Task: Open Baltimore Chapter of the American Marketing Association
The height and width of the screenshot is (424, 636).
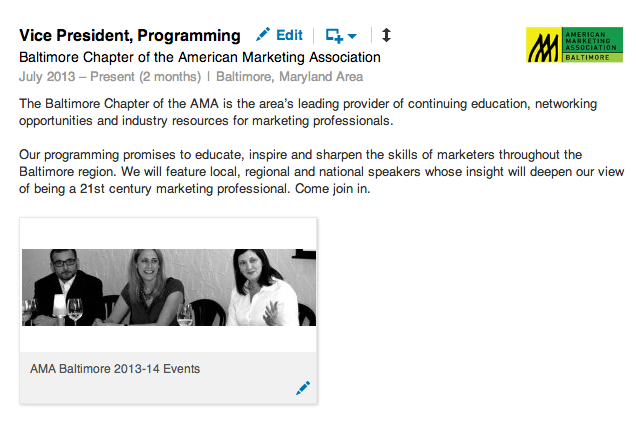Action: pyautogui.click(x=200, y=57)
